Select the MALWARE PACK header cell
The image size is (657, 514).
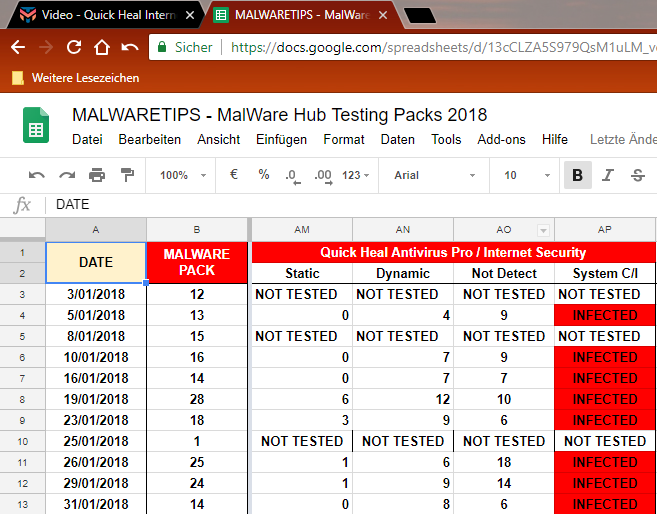(x=197, y=263)
